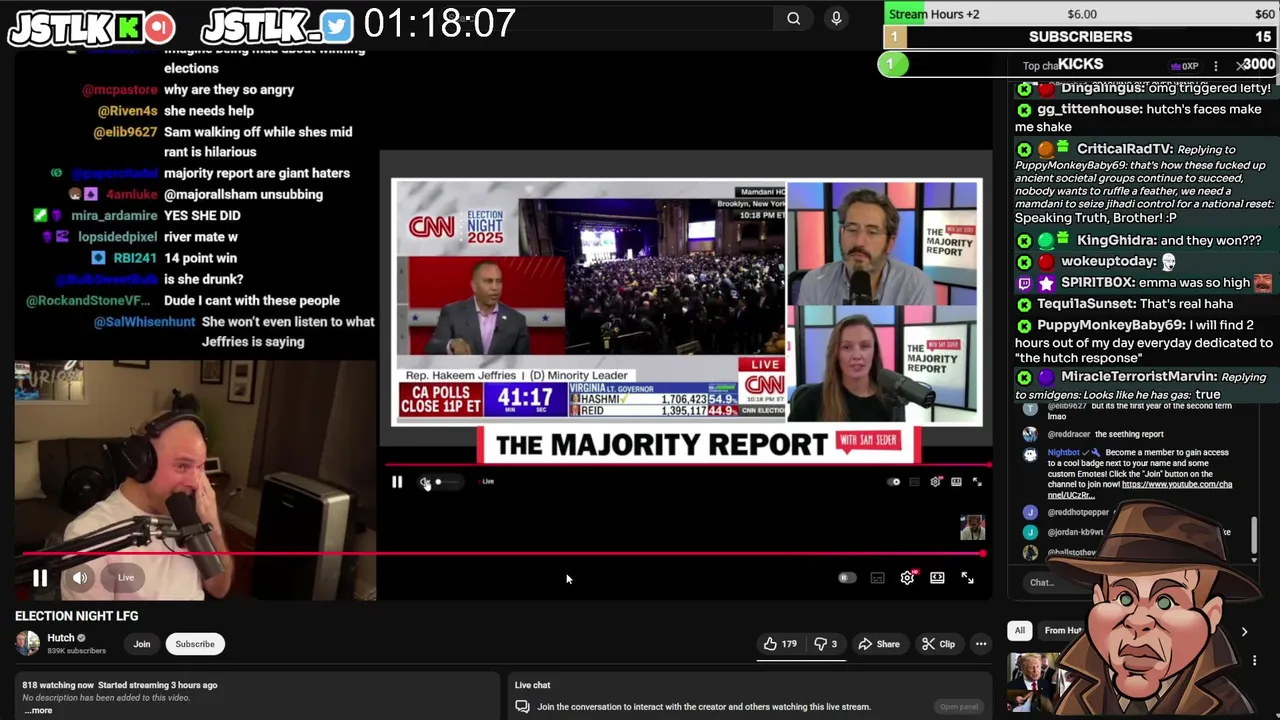Viewport: 1280px width, 720px height.
Task: Subscribe to the Hutch channel
Action: (195, 644)
